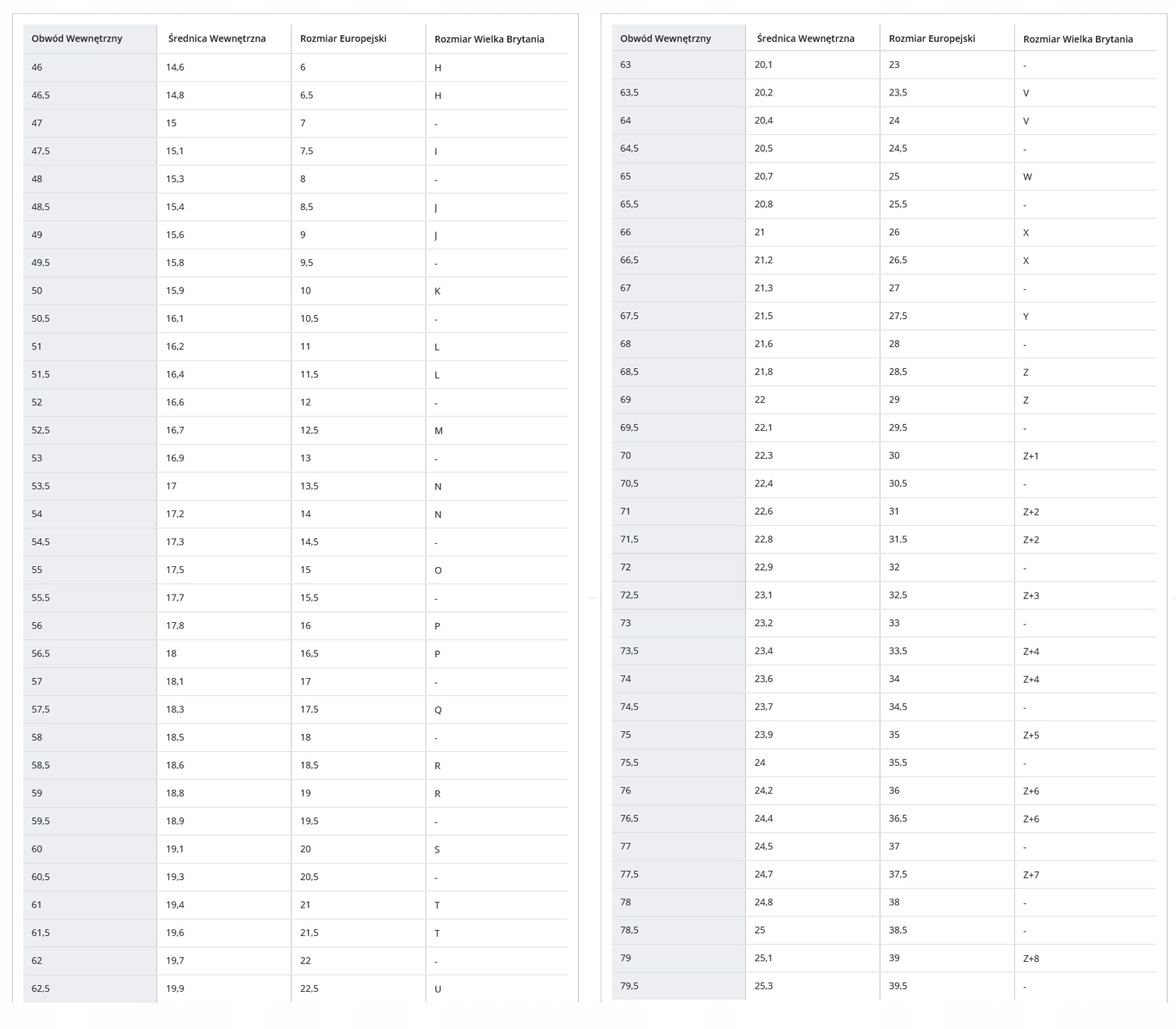Select the circumference value '62,5'

click(x=41, y=989)
